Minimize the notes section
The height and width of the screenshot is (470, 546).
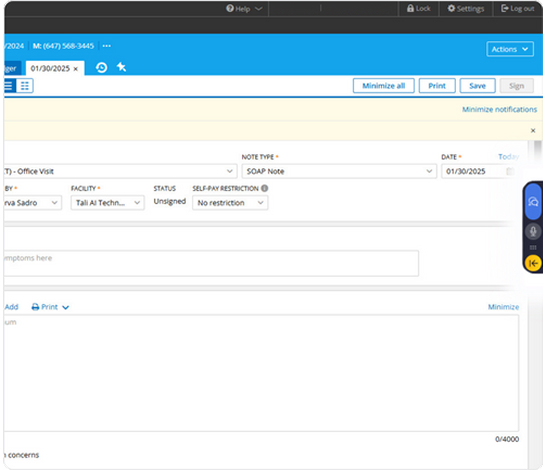[x=503, y=307]
